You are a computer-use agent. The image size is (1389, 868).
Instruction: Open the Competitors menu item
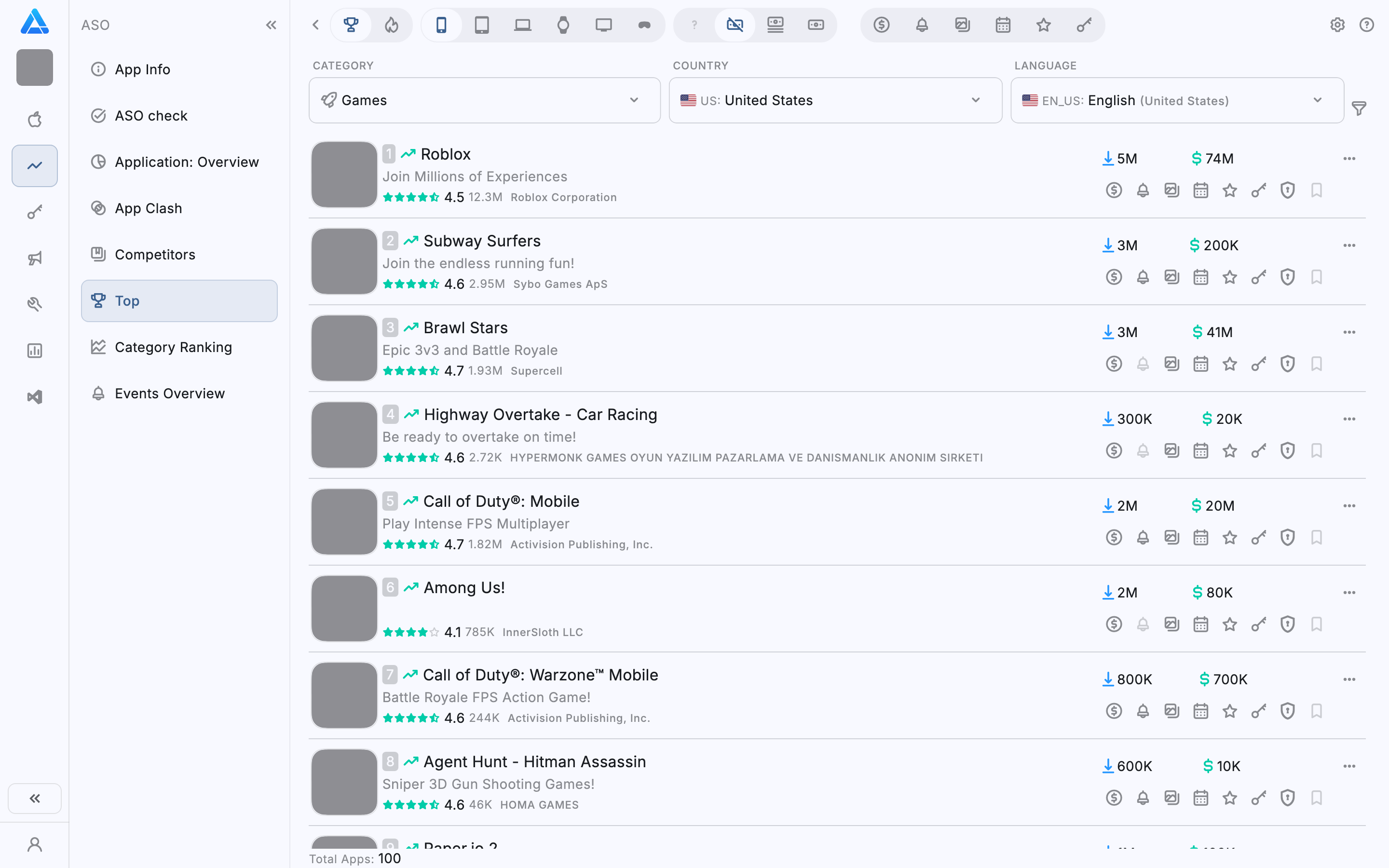155,254
